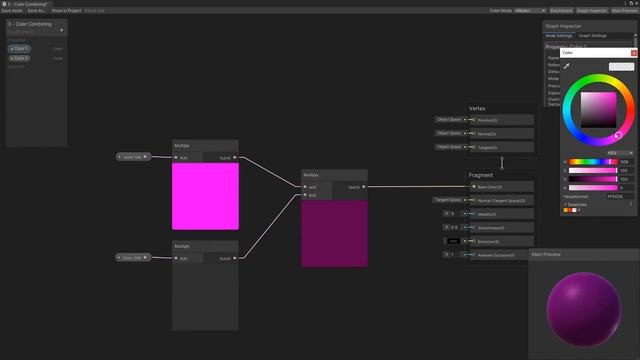Screen dimensions: 640x360
Task: Click the Position port in the Vertex block
Action: pyautogui.click(x=474, y=120)
